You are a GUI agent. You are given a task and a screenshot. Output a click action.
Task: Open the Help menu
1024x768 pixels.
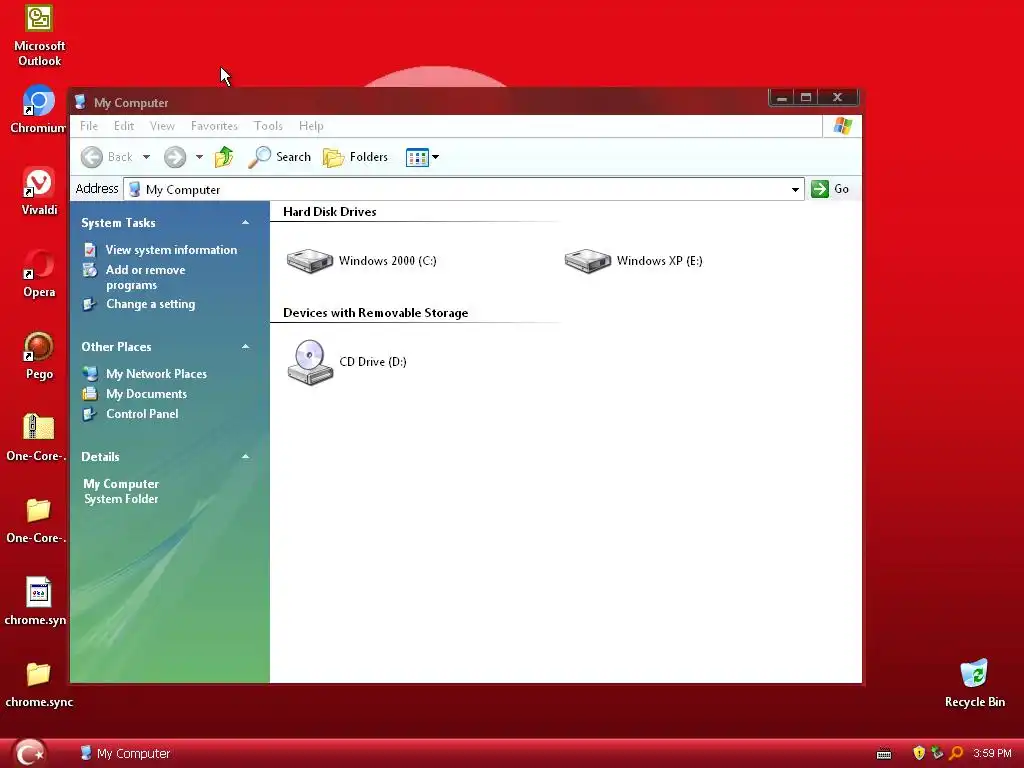click(311, 126)
